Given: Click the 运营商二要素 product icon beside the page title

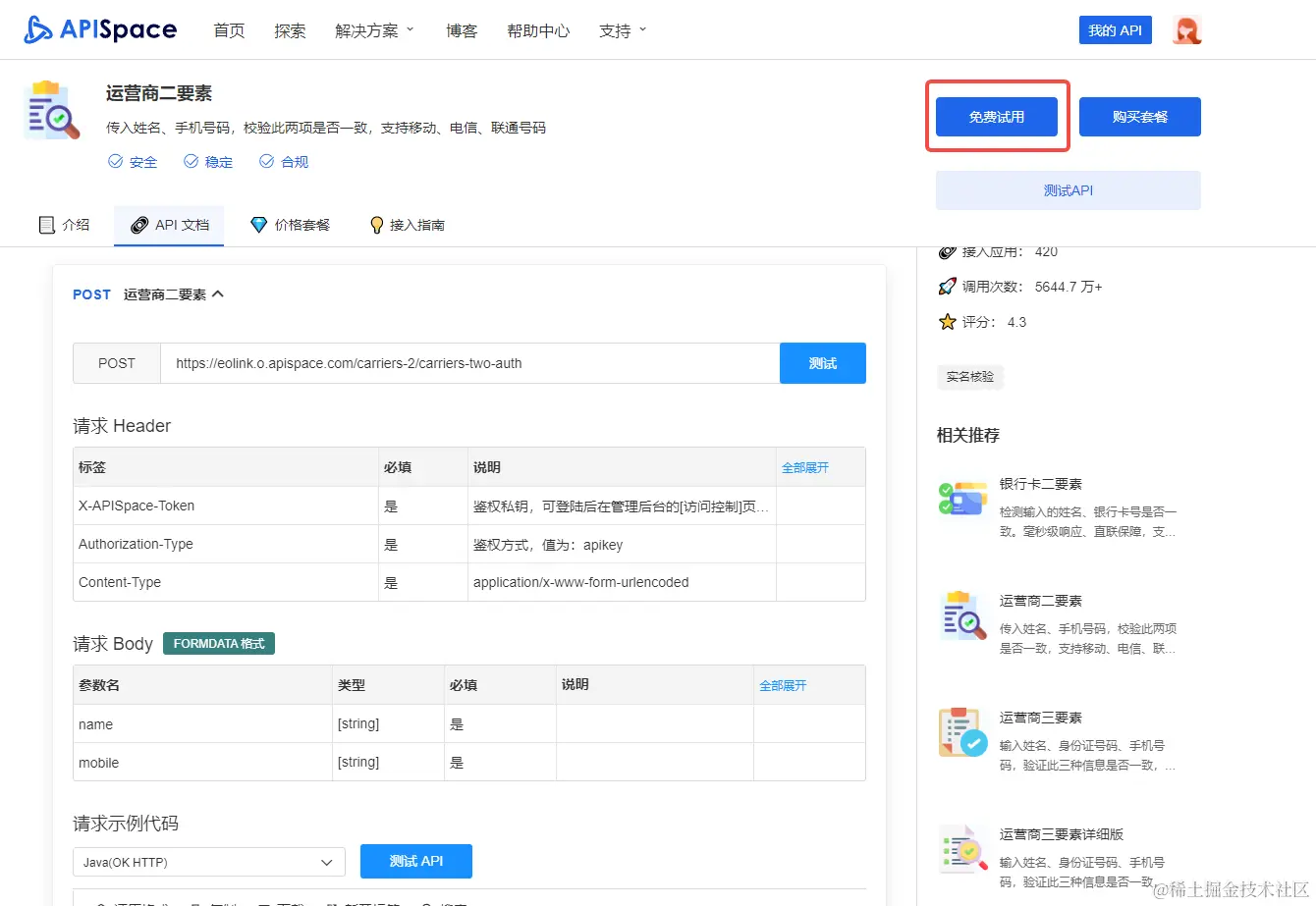Looking at the screenshot, I should (x=51, y=111).
